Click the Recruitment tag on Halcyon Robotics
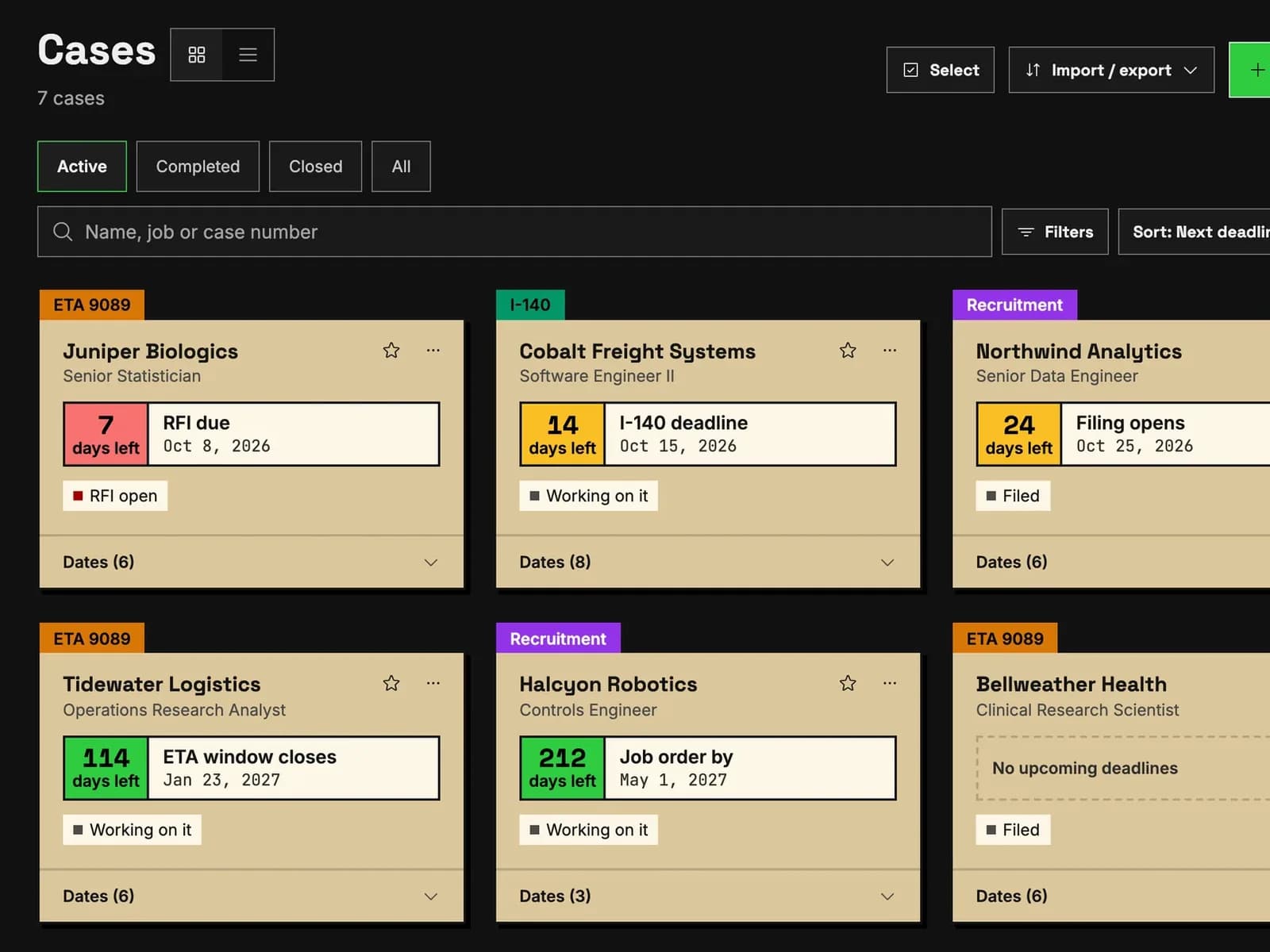Viewport: 1270px width, 952px height. pyautogui.click(x=558, y=638)
